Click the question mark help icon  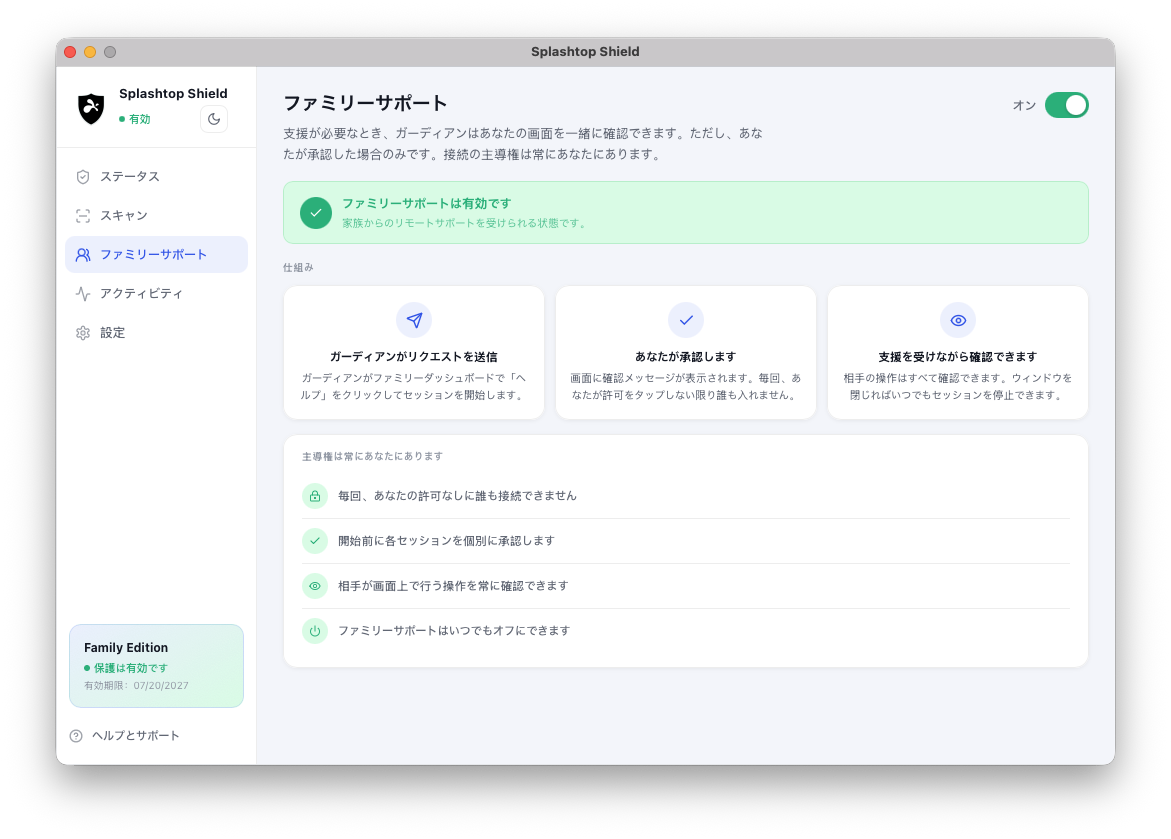pyautogui.click(x=76, y=736)
